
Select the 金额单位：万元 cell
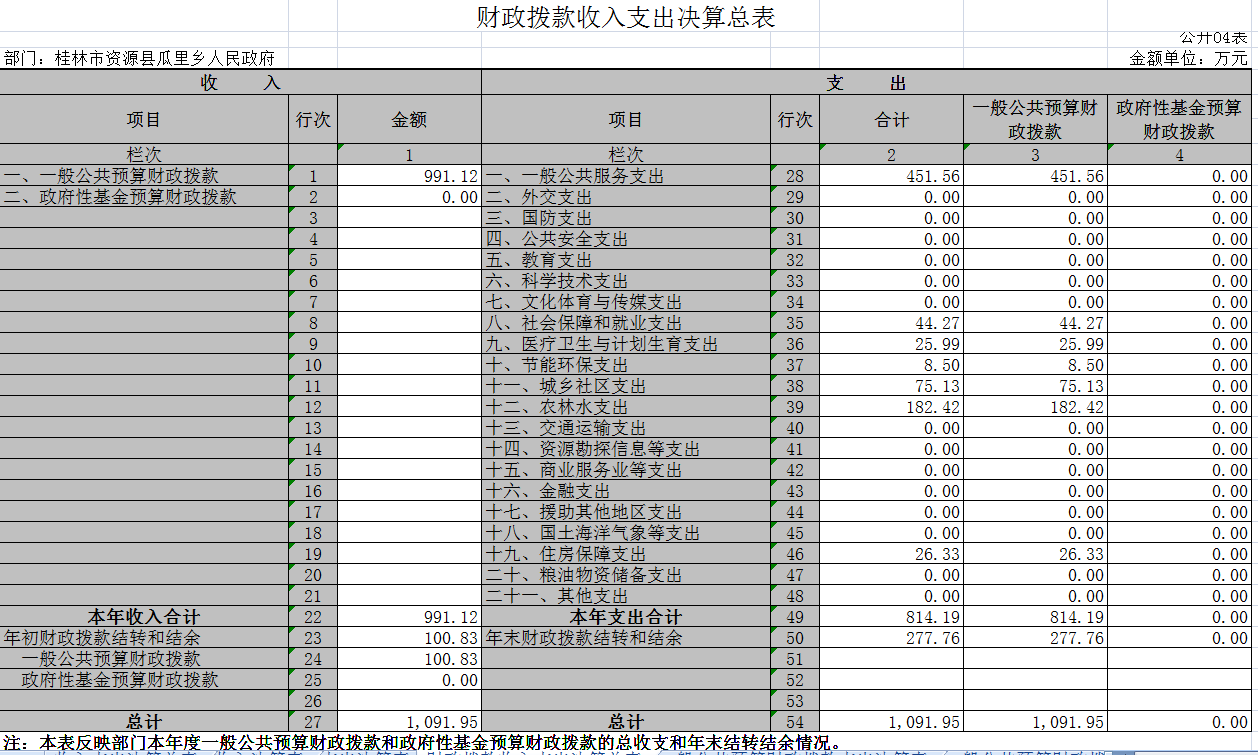1188,59
